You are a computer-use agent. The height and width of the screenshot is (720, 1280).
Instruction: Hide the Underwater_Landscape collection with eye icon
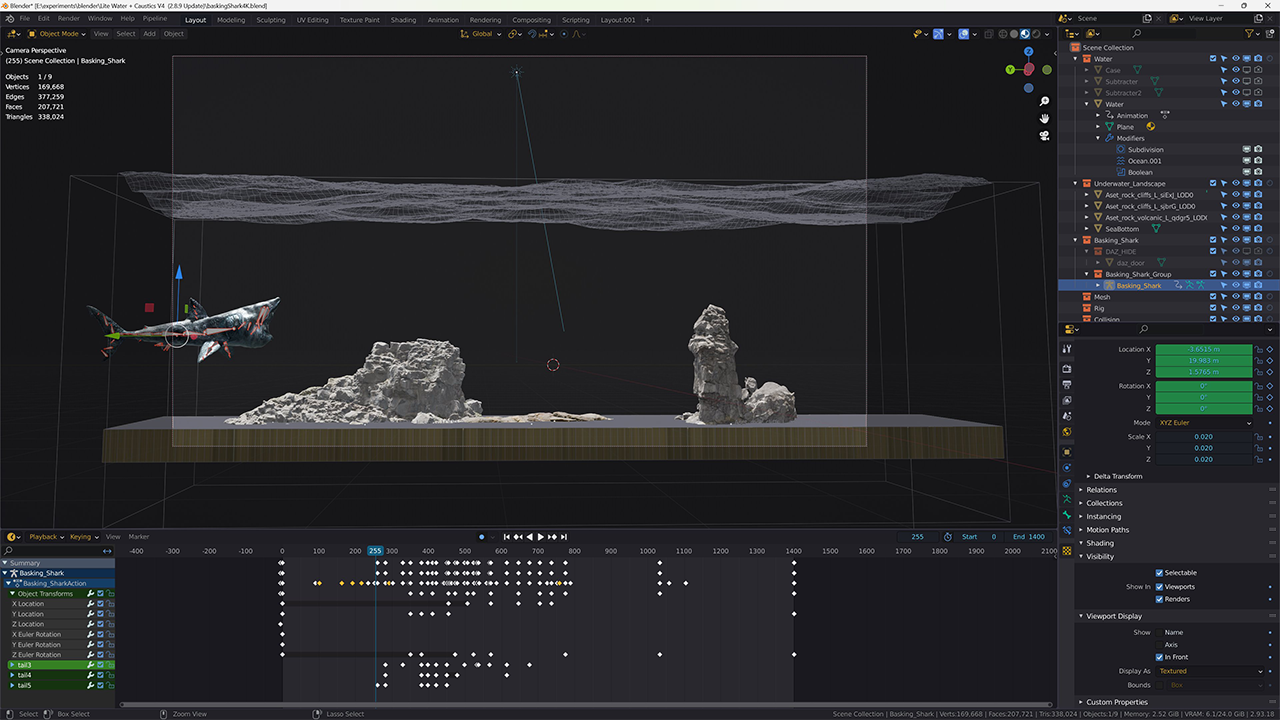(1235, 184)
